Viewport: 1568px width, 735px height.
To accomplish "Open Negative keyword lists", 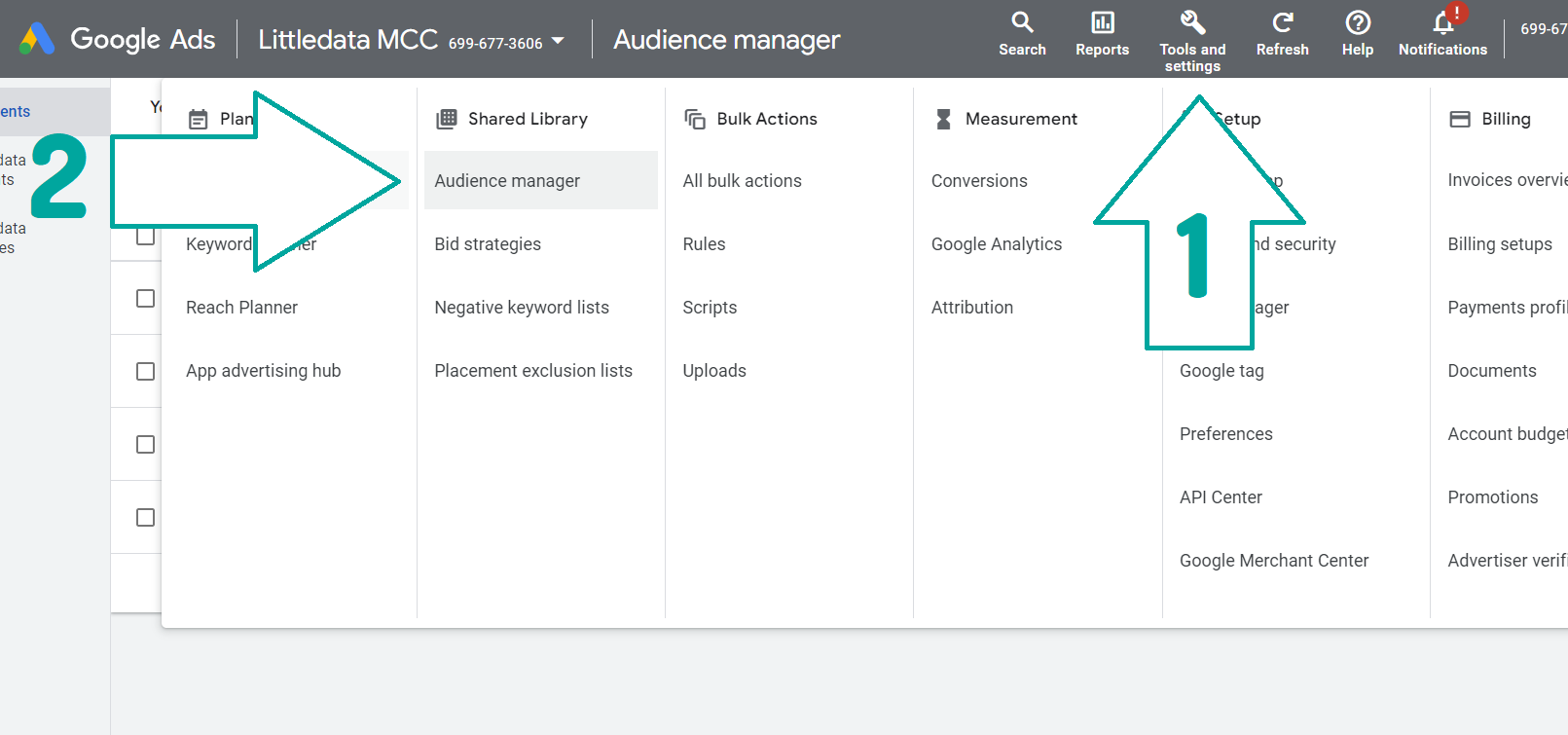I will 522,308.
